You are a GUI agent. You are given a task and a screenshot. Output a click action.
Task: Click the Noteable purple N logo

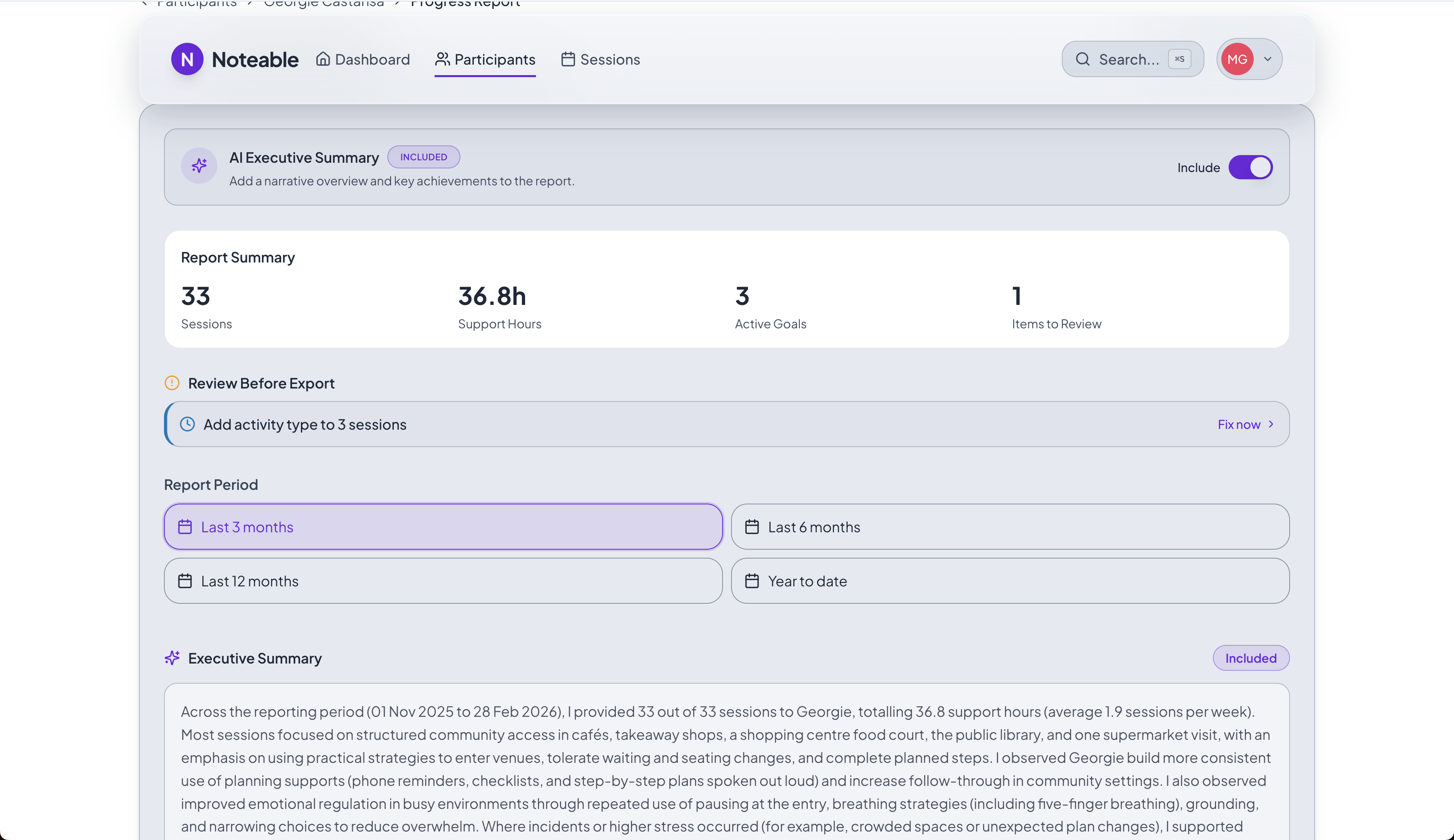click(x=187, y=59)
